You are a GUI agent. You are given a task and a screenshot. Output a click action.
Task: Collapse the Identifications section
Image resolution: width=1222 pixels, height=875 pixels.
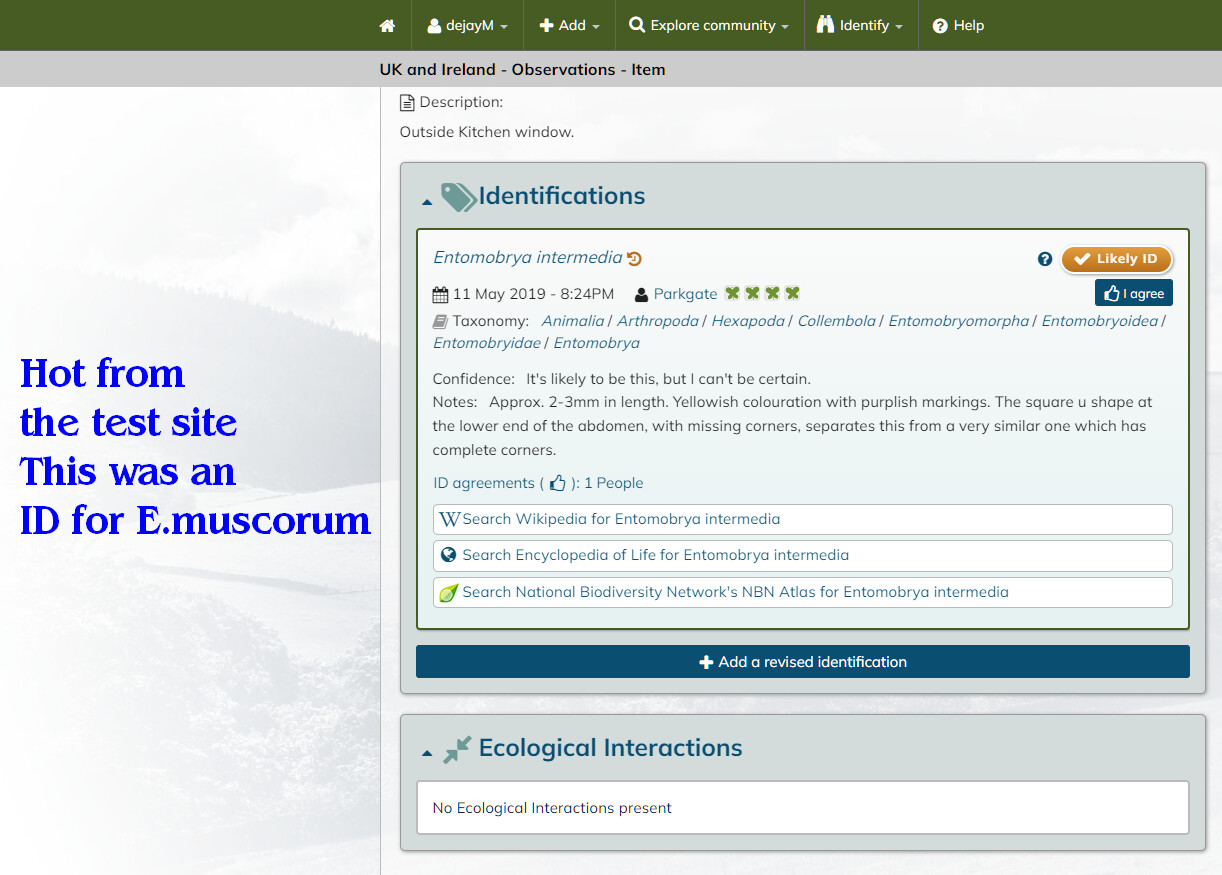pos(427,201)
